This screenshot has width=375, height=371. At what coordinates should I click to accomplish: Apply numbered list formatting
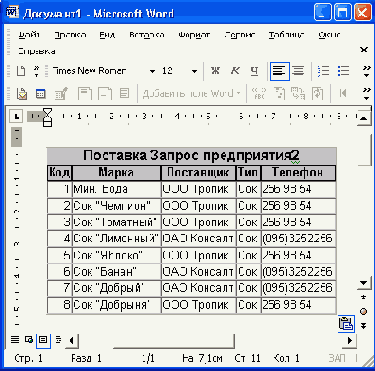point(323,71)
